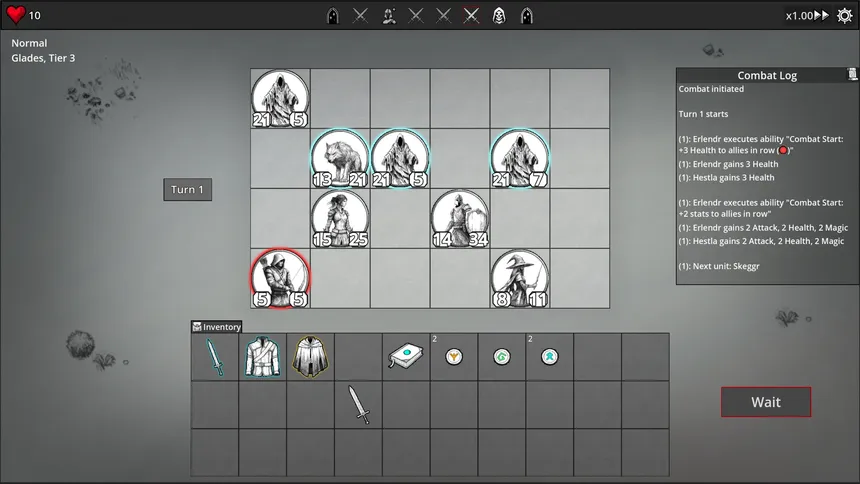
Task: Pick the hooded cloak inventory item
Action: point(310,357)
